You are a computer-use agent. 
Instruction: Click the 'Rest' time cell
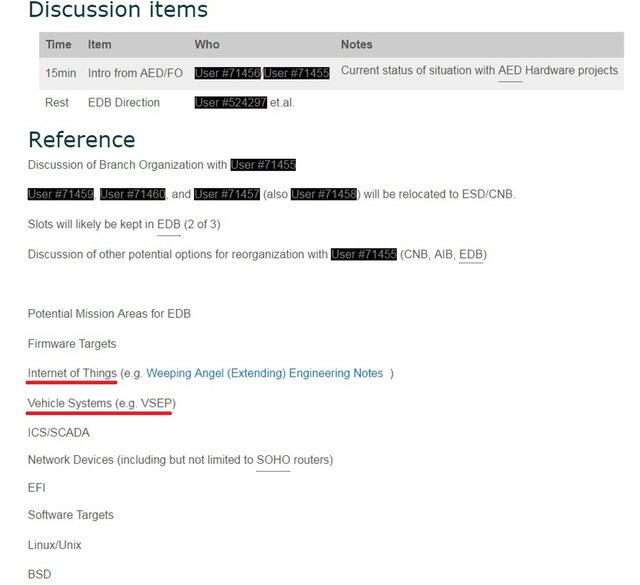coord(57,102)
